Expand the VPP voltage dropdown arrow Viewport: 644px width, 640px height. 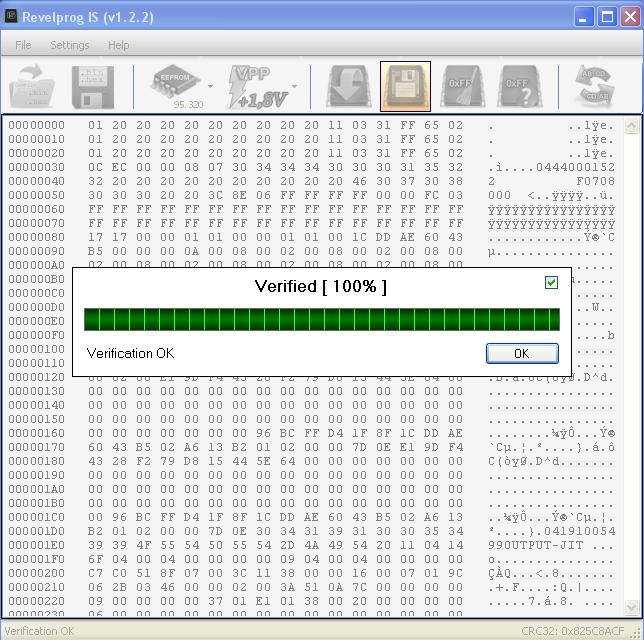[x=294, y=86]
